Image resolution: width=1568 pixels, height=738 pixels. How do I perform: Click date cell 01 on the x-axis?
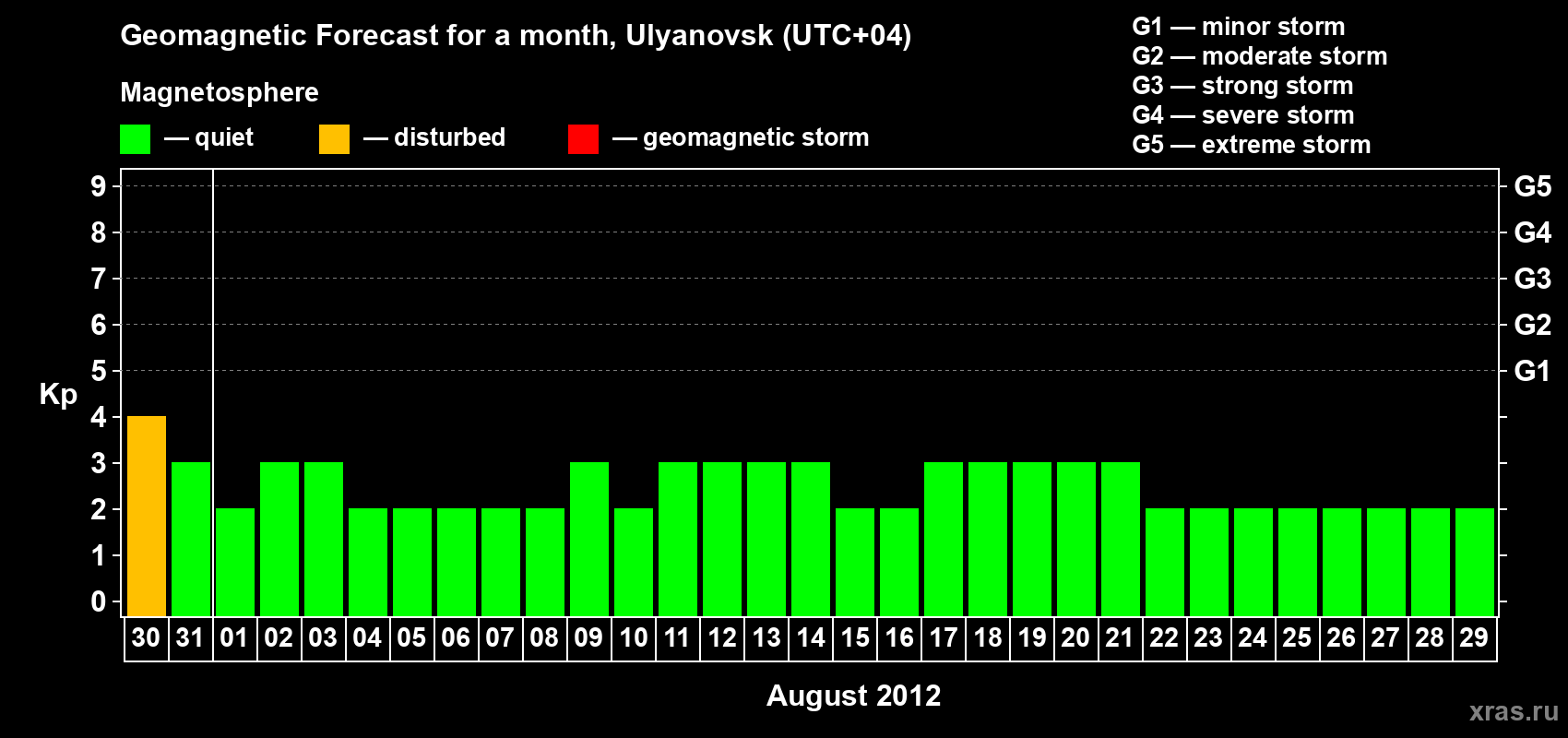234,637
